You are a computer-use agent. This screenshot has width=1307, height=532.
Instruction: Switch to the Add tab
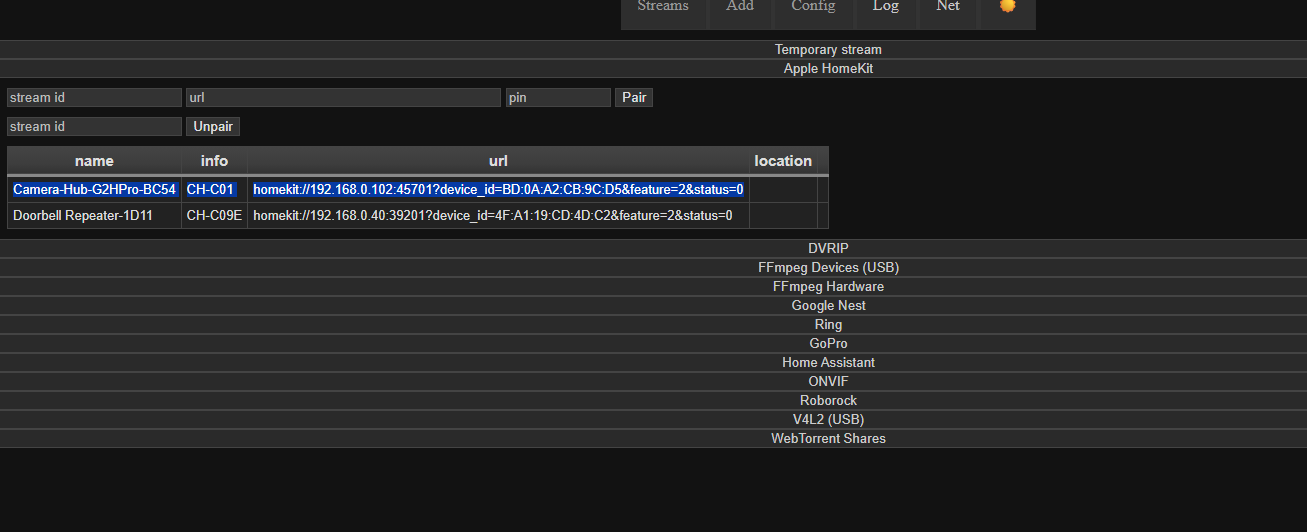[740, 7]
